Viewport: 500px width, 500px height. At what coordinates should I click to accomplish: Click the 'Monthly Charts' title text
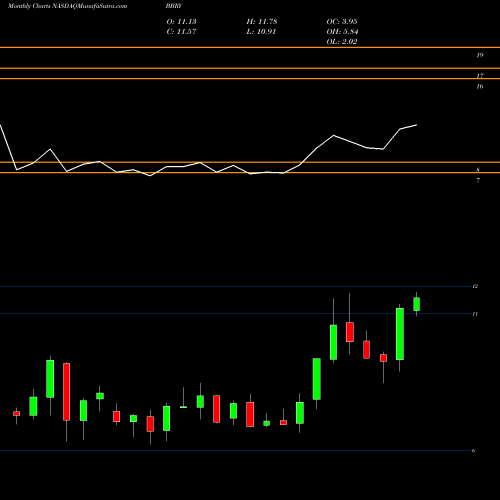click(x=29, y=6)
